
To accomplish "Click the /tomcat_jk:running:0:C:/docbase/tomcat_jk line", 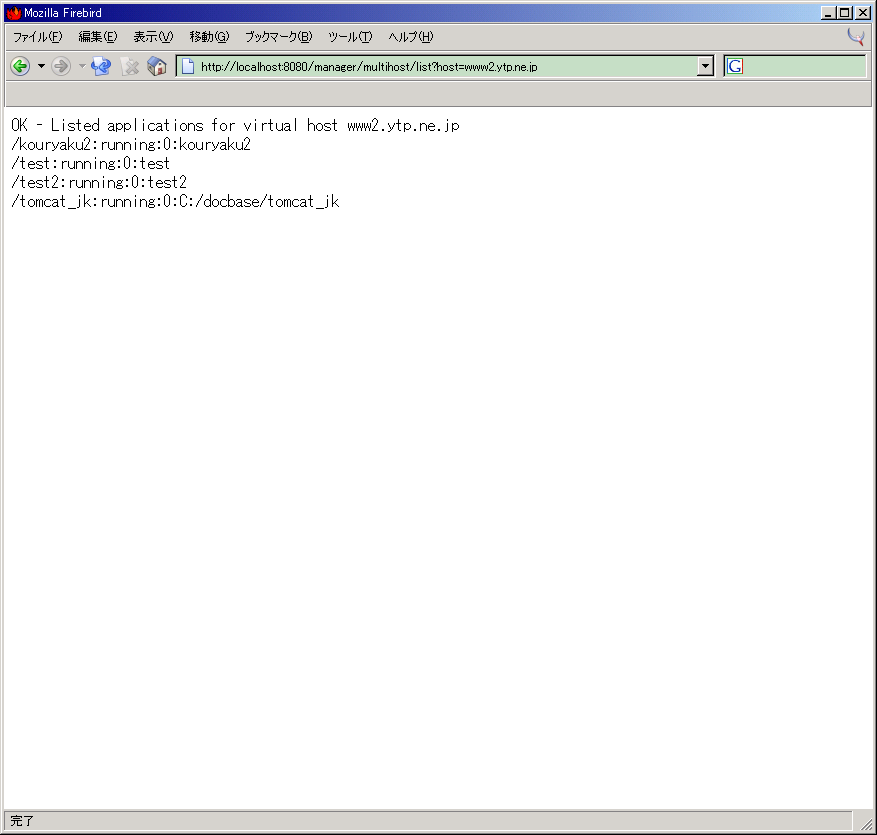I will click(175, 201).
